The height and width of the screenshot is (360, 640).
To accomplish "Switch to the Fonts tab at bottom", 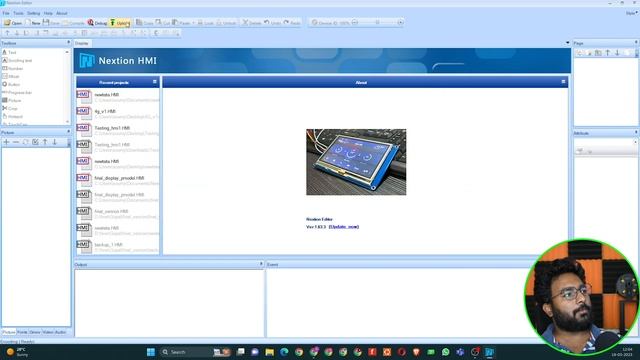I will point(22,332).
